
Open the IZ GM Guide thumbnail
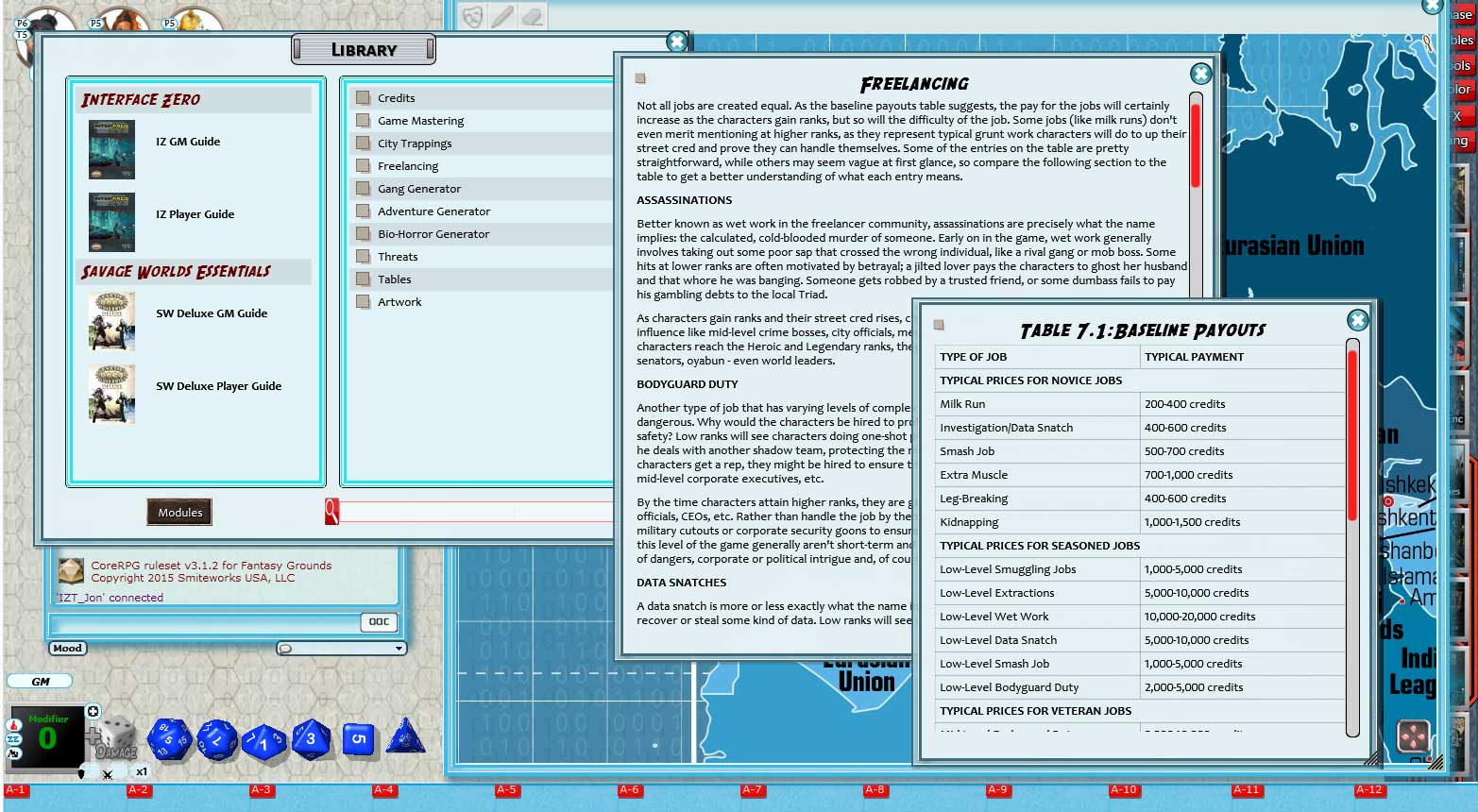(x=111, y=149)
